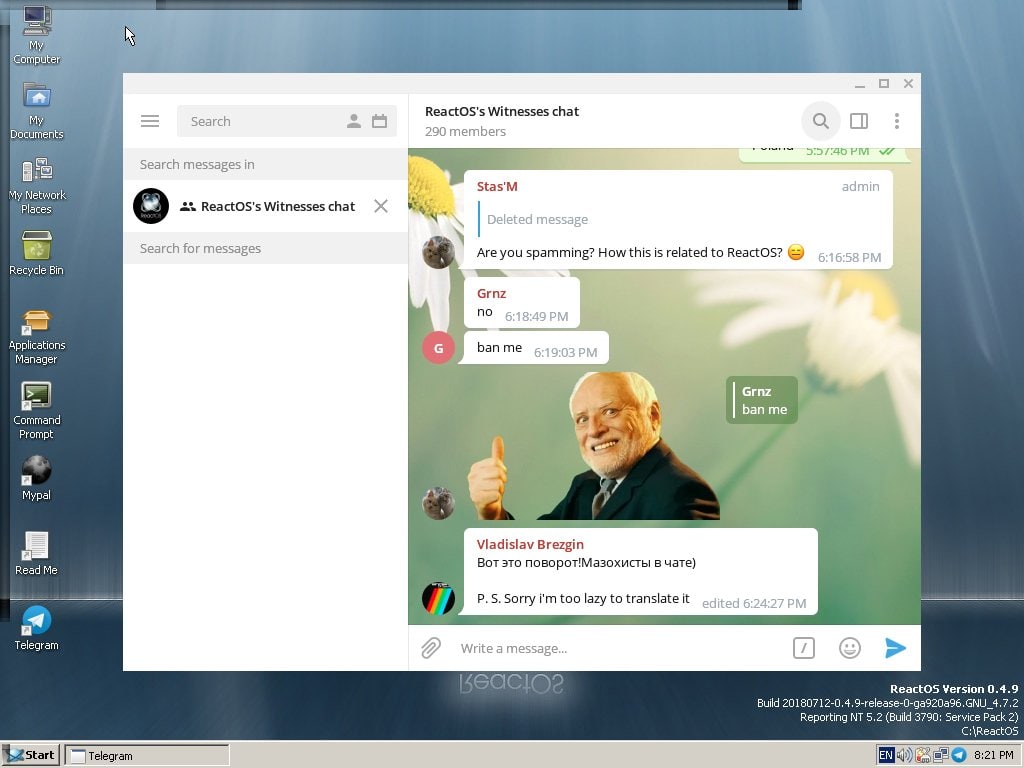This screenshot has height=768, width=1024.
Task: Click the red G avatar of Grnz
Action: [x=438, y=348]
